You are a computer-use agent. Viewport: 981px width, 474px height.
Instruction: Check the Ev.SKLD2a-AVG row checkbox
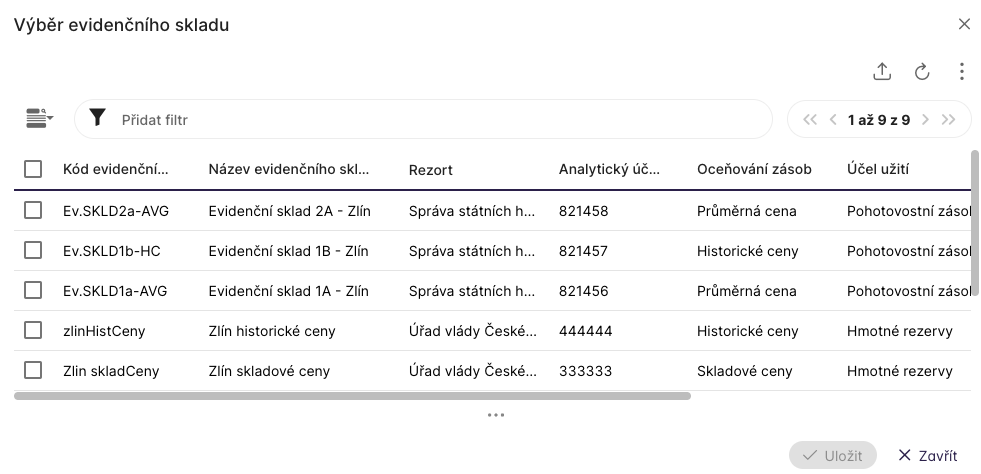(33, 210)
